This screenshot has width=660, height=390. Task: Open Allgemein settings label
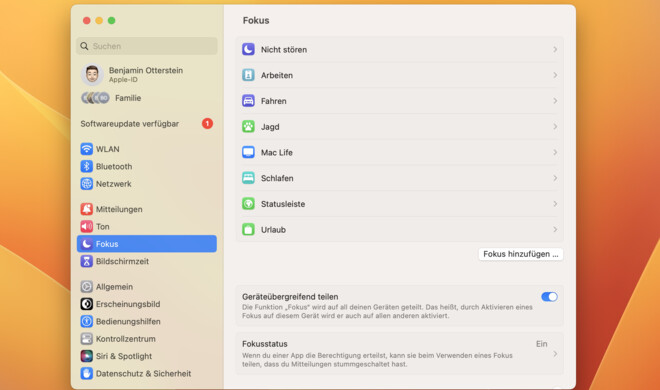coord(114,287)
